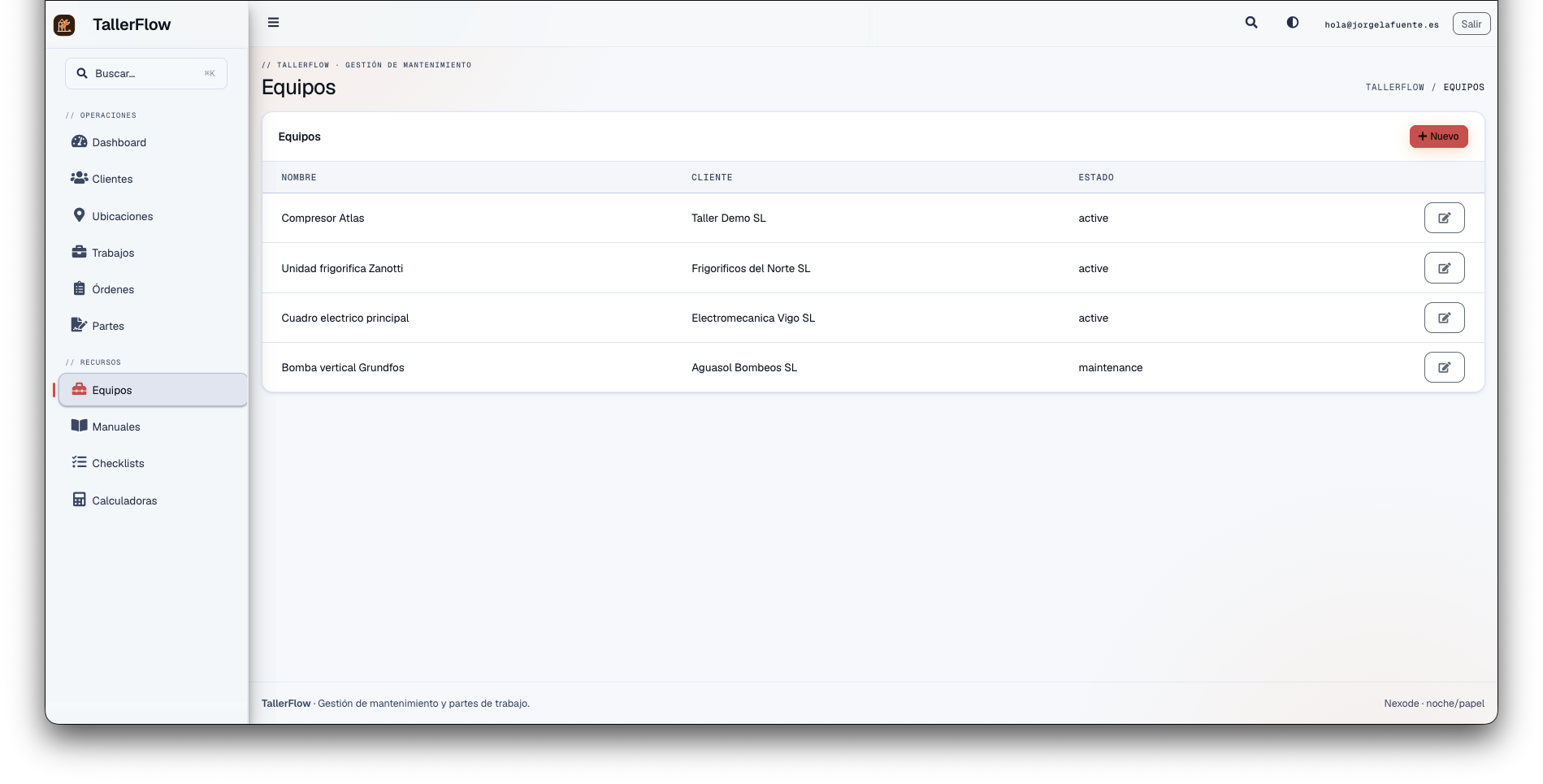Open the Checklists list icon
Screen dimensions: 1543x784
[80, 462]
